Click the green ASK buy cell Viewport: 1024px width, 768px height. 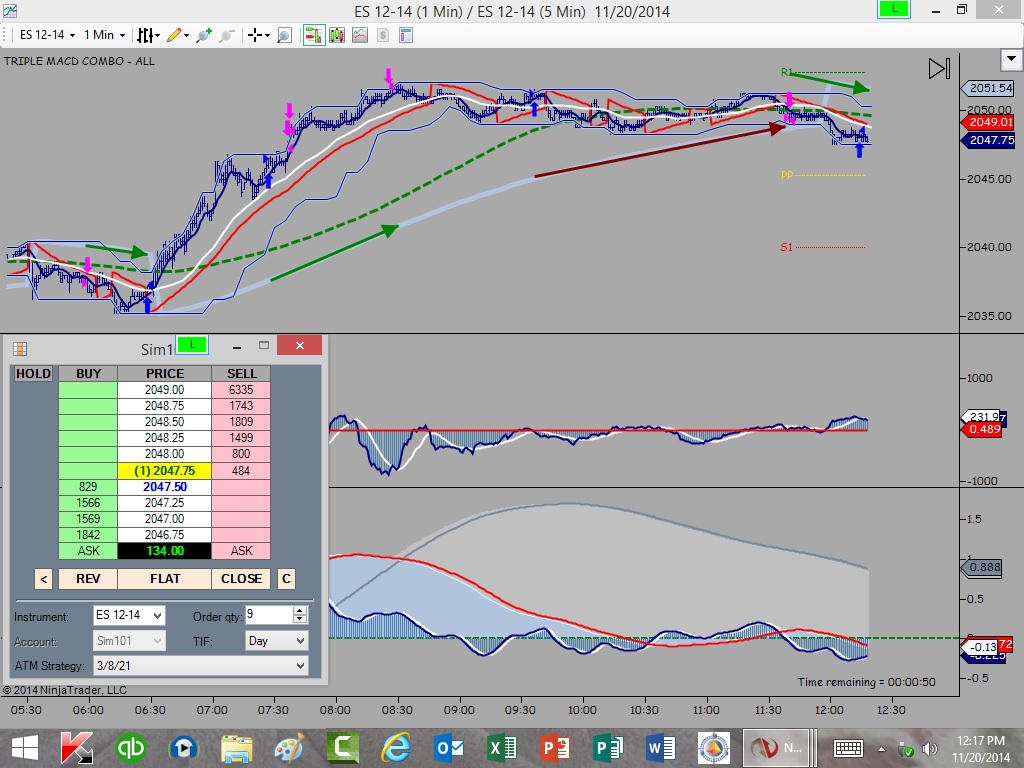pos(88,551)
